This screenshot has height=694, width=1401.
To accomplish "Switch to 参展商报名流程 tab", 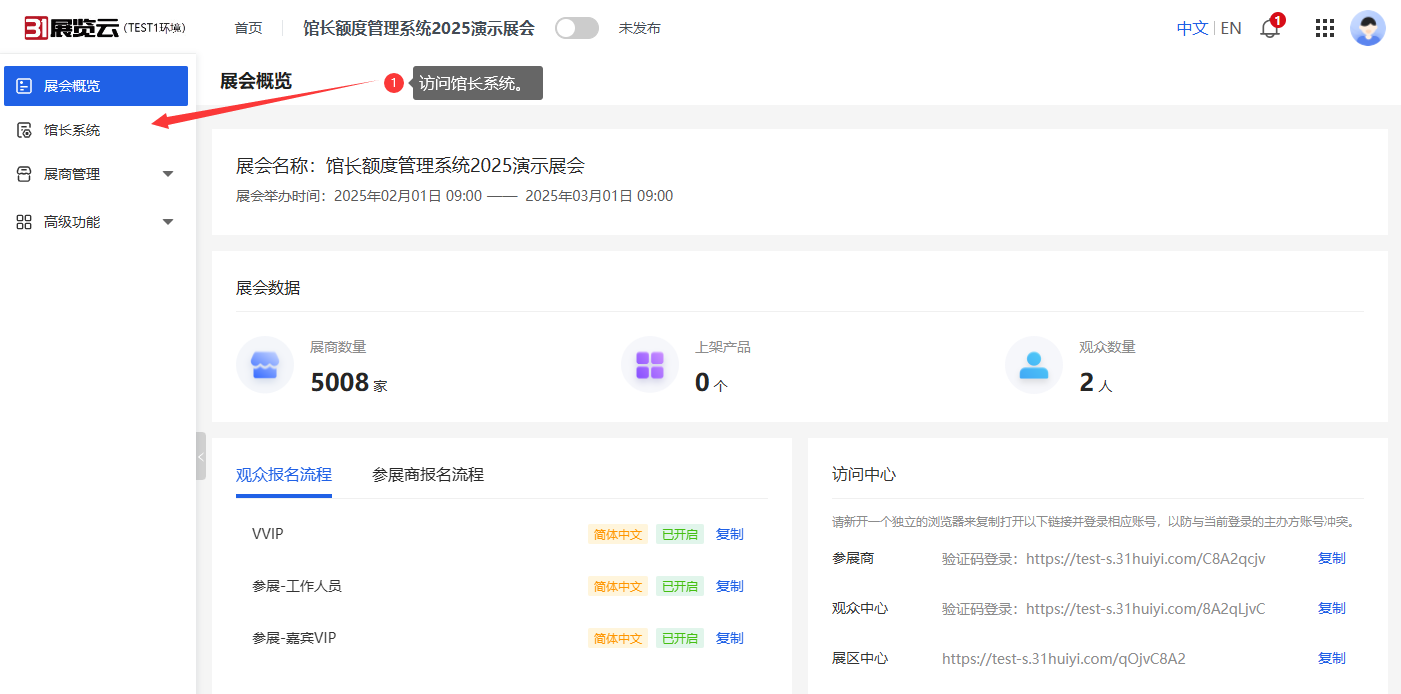I will (428, 474).
